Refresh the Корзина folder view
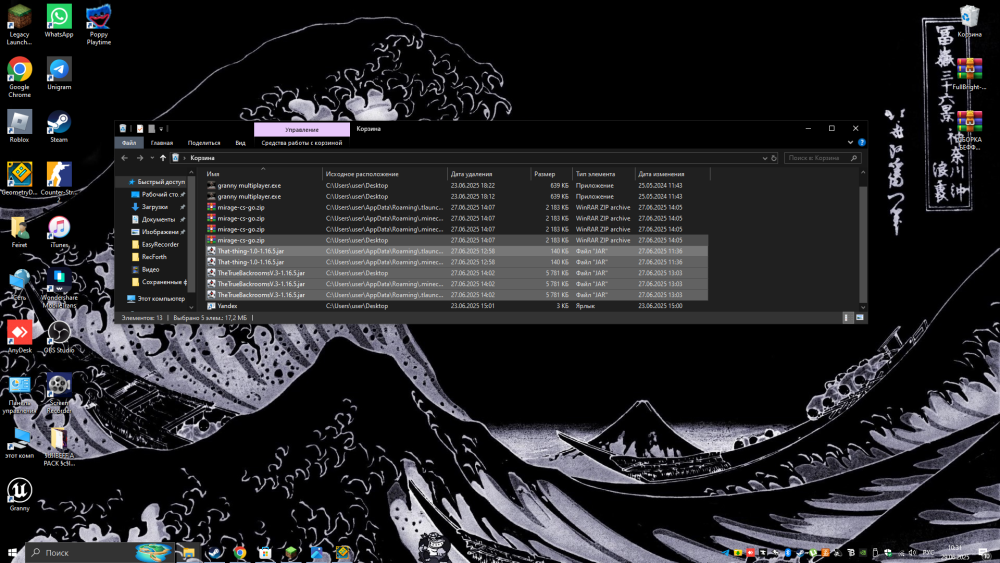1000x563 pixels. tap(774, 158)
